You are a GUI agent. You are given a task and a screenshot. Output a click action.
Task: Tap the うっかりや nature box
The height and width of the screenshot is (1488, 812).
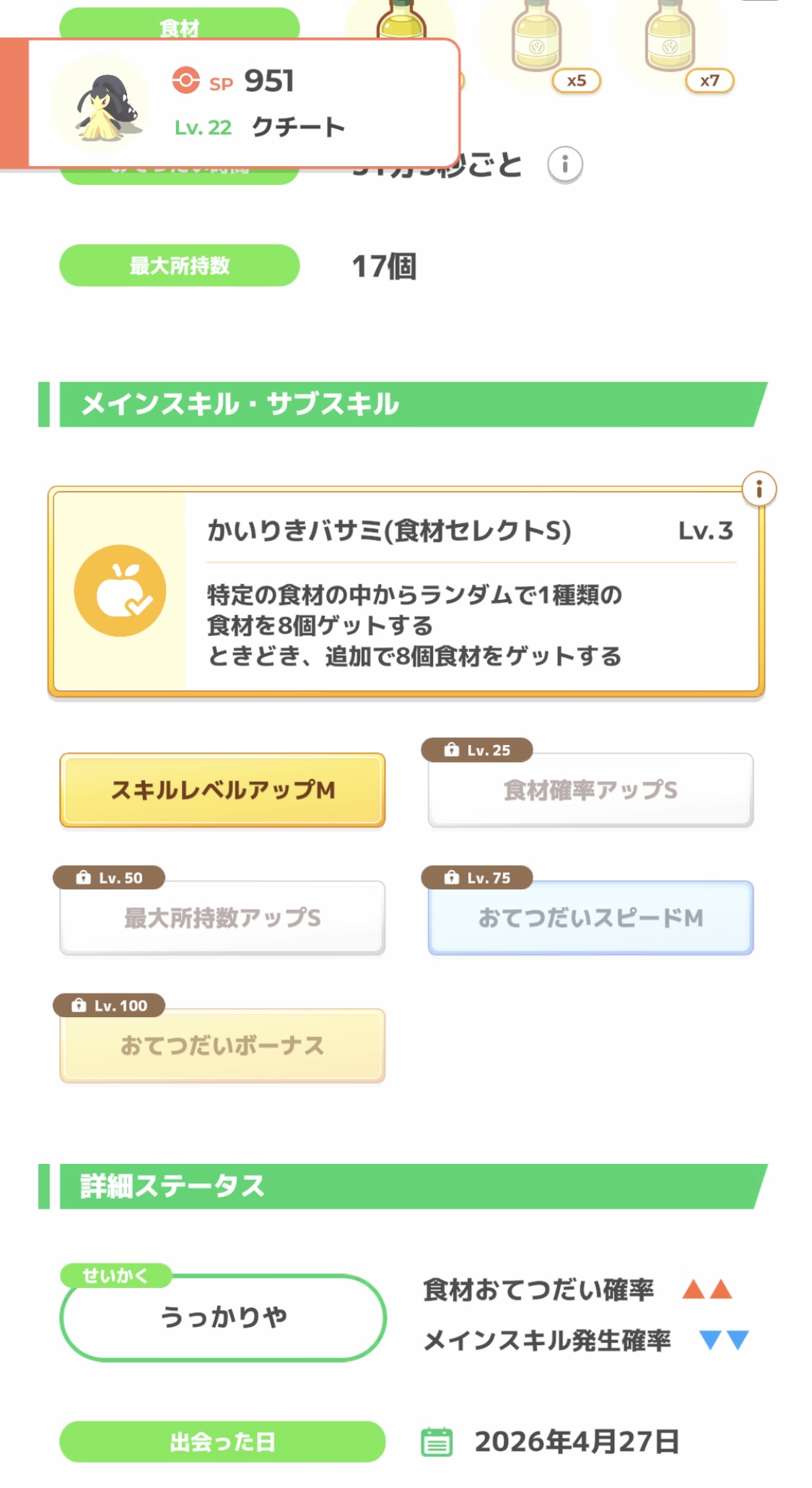coord(223,1318)
